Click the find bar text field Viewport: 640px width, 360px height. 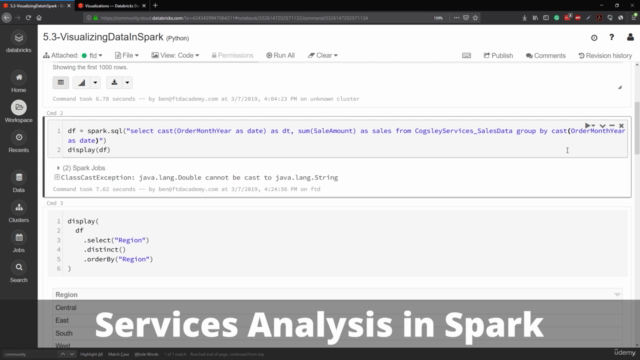[x=29, y=354]
